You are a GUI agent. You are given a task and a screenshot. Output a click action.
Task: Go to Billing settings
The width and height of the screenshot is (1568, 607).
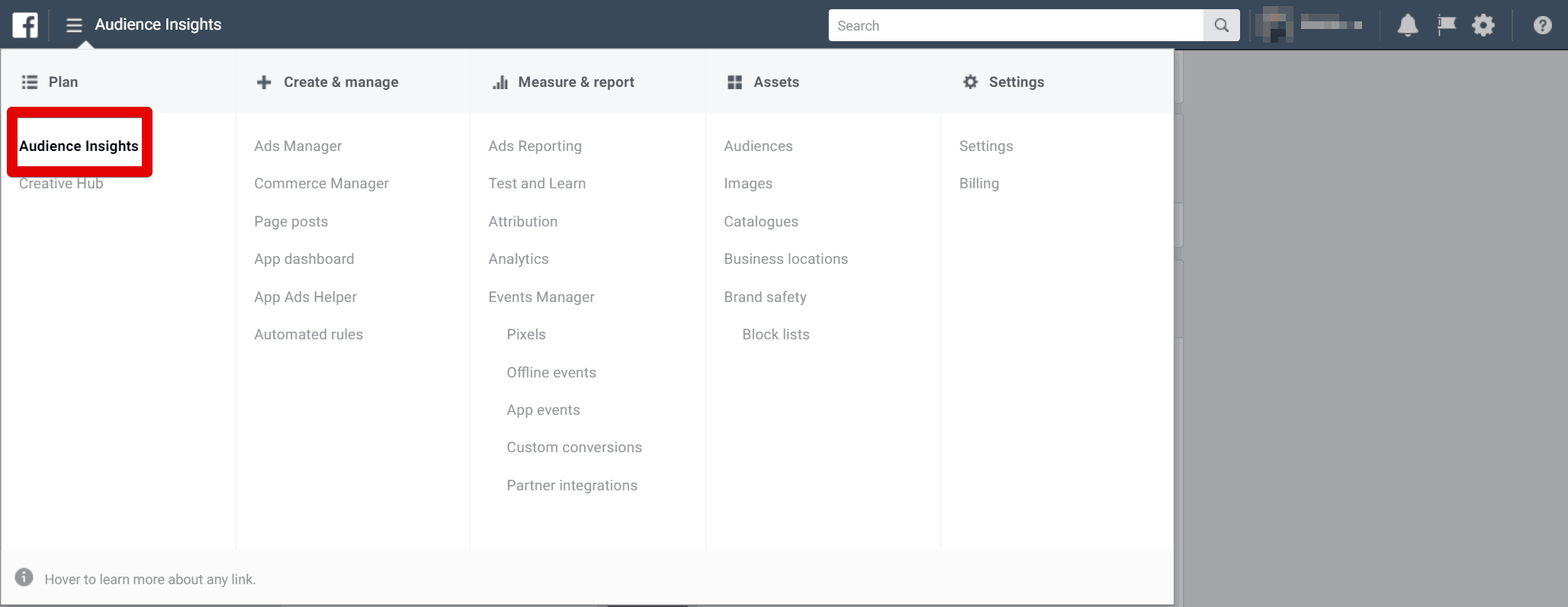(978, 184)
